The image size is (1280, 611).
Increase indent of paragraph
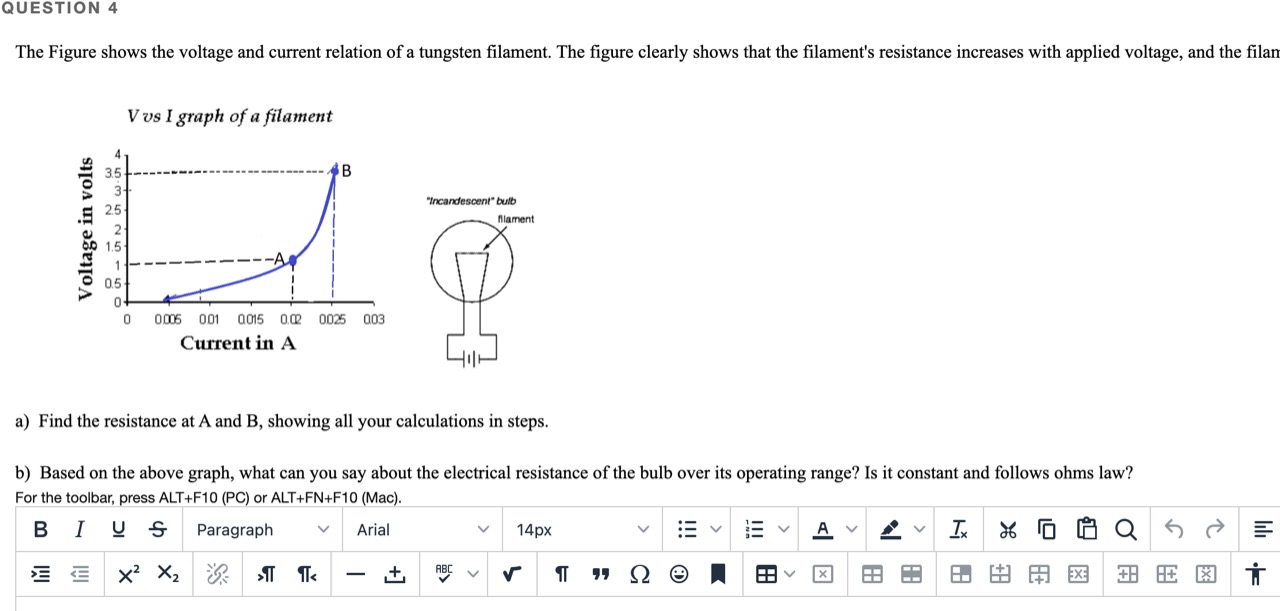point(41,574)
